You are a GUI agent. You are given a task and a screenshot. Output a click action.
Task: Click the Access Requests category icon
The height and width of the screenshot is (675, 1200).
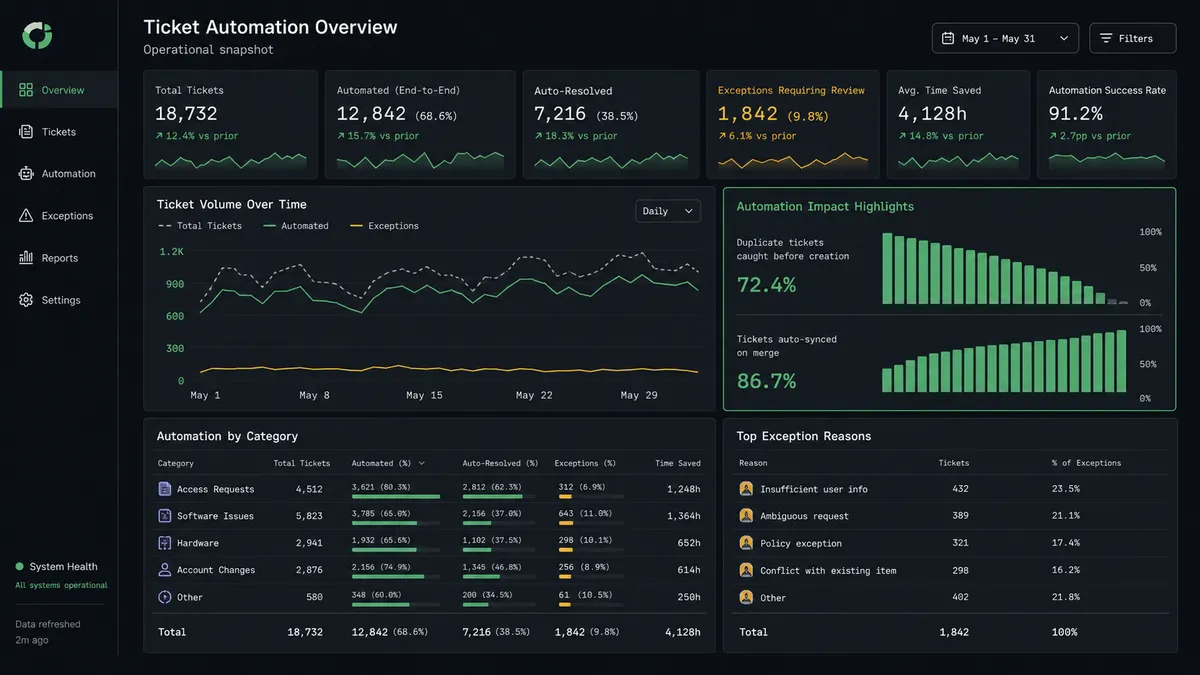point(165,489)
